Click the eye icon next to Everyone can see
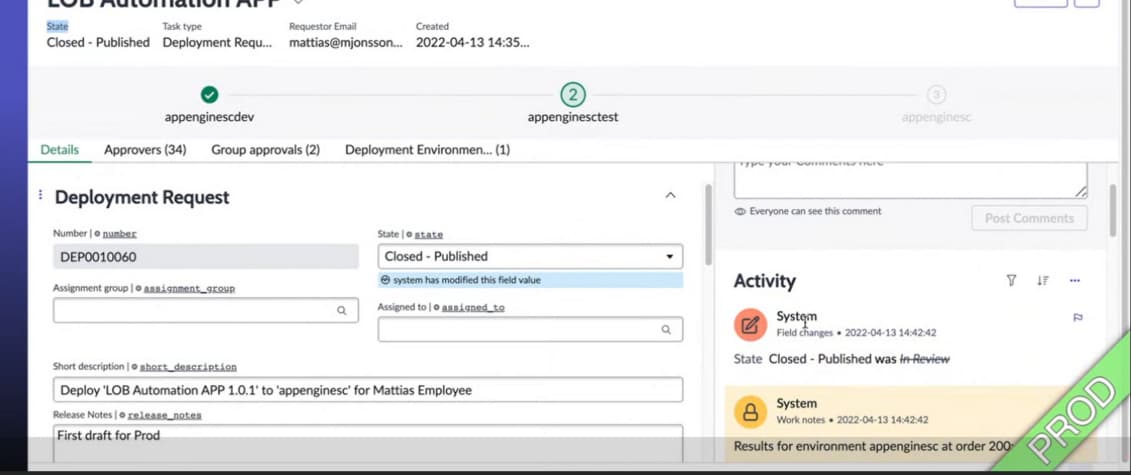The image size is (1131, 475). coord(740,212)
